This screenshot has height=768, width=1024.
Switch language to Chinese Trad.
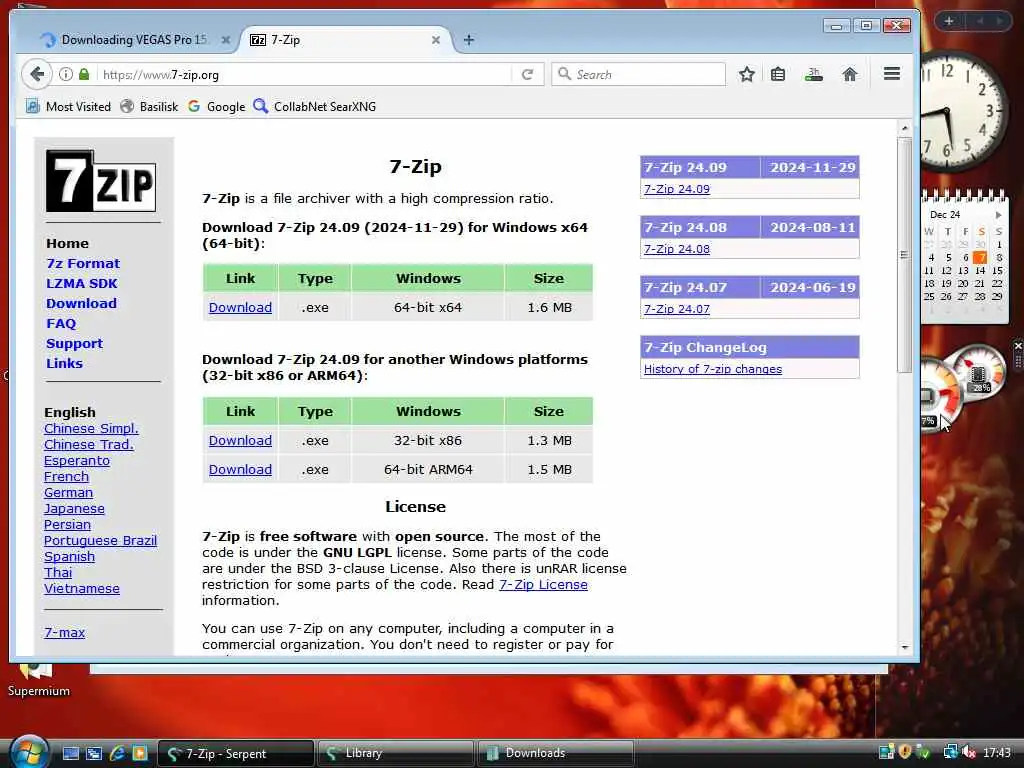[89, 444]
